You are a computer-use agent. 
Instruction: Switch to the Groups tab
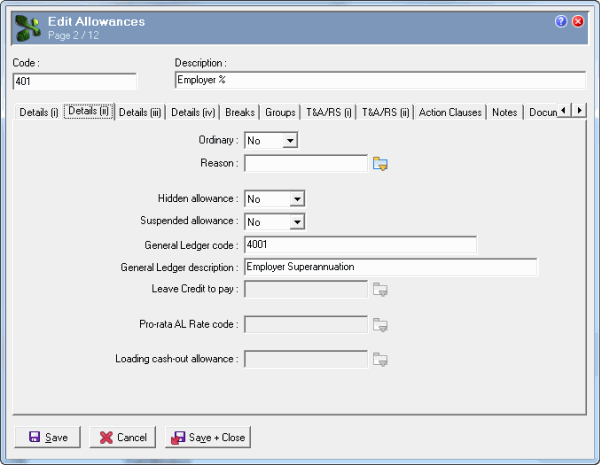[x=280, y=113]
